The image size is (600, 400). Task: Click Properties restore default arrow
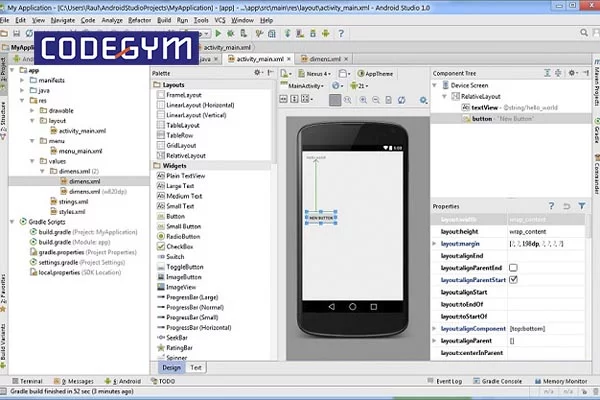tap(567, 206)
